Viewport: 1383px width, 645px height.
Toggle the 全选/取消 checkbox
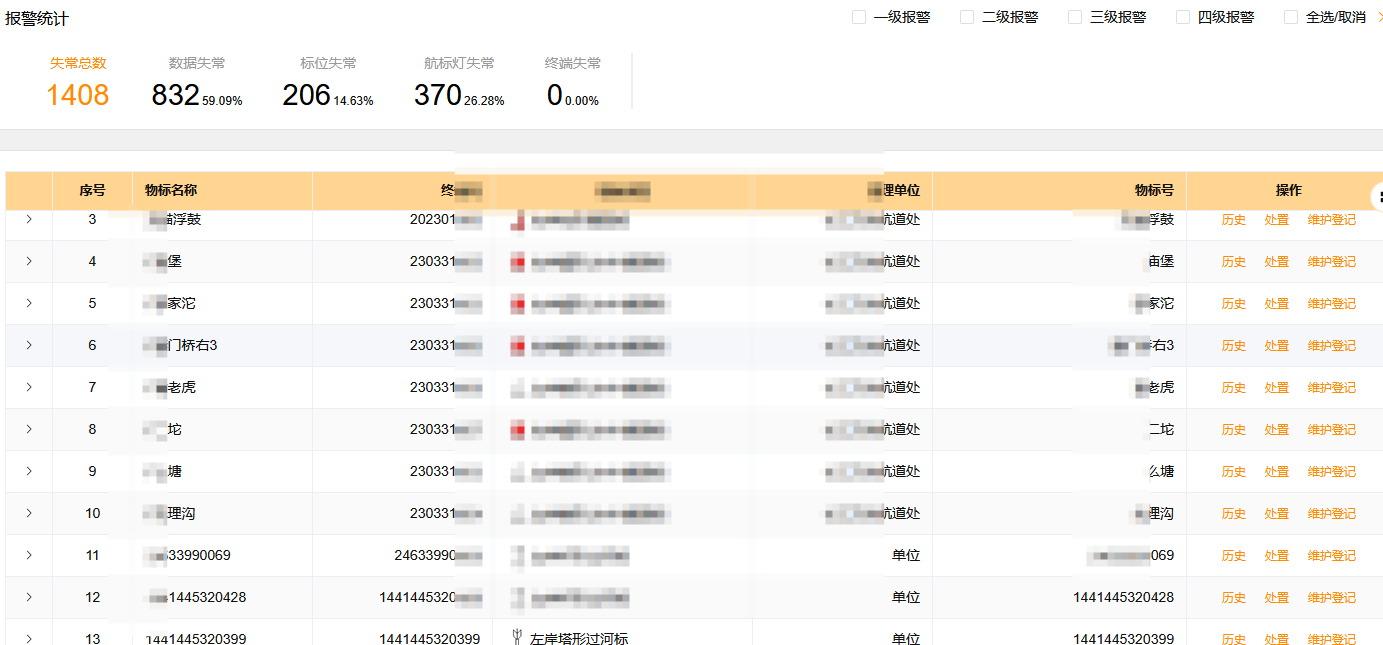click(1291, 17)
